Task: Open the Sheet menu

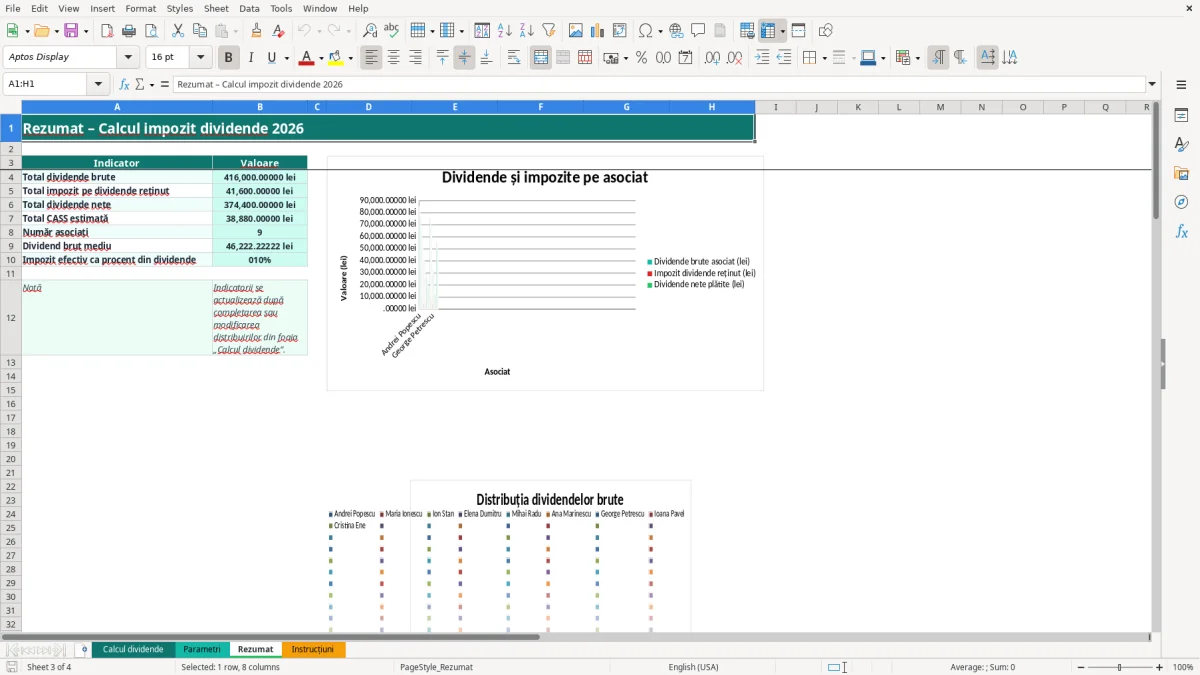Action: tap(216, 9)
